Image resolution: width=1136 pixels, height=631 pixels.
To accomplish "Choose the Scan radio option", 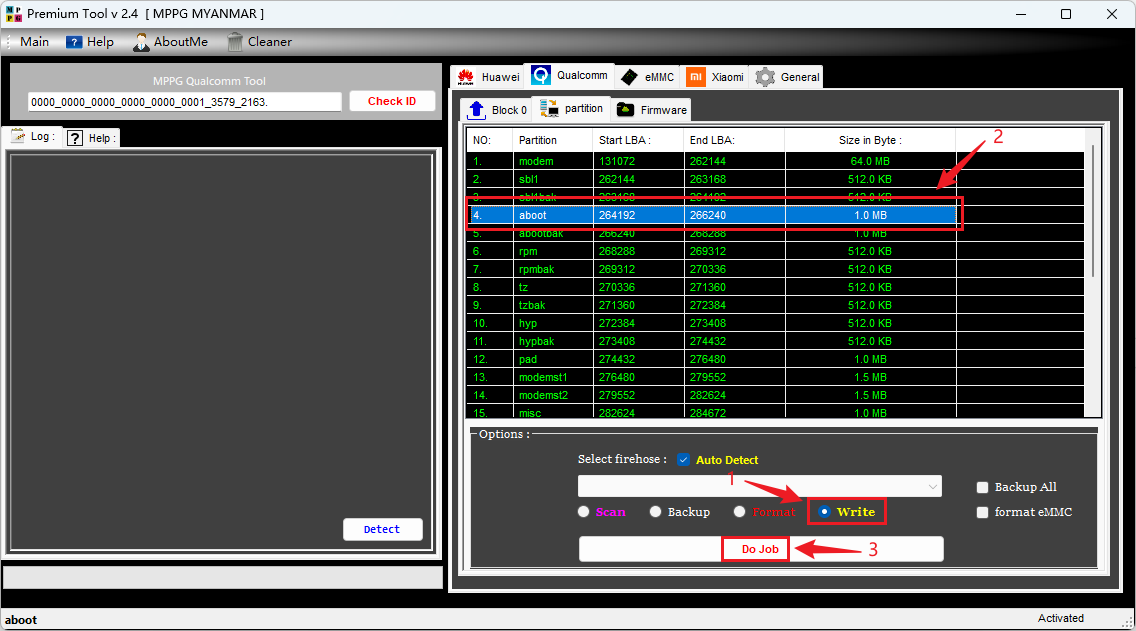I will (584, 512).
